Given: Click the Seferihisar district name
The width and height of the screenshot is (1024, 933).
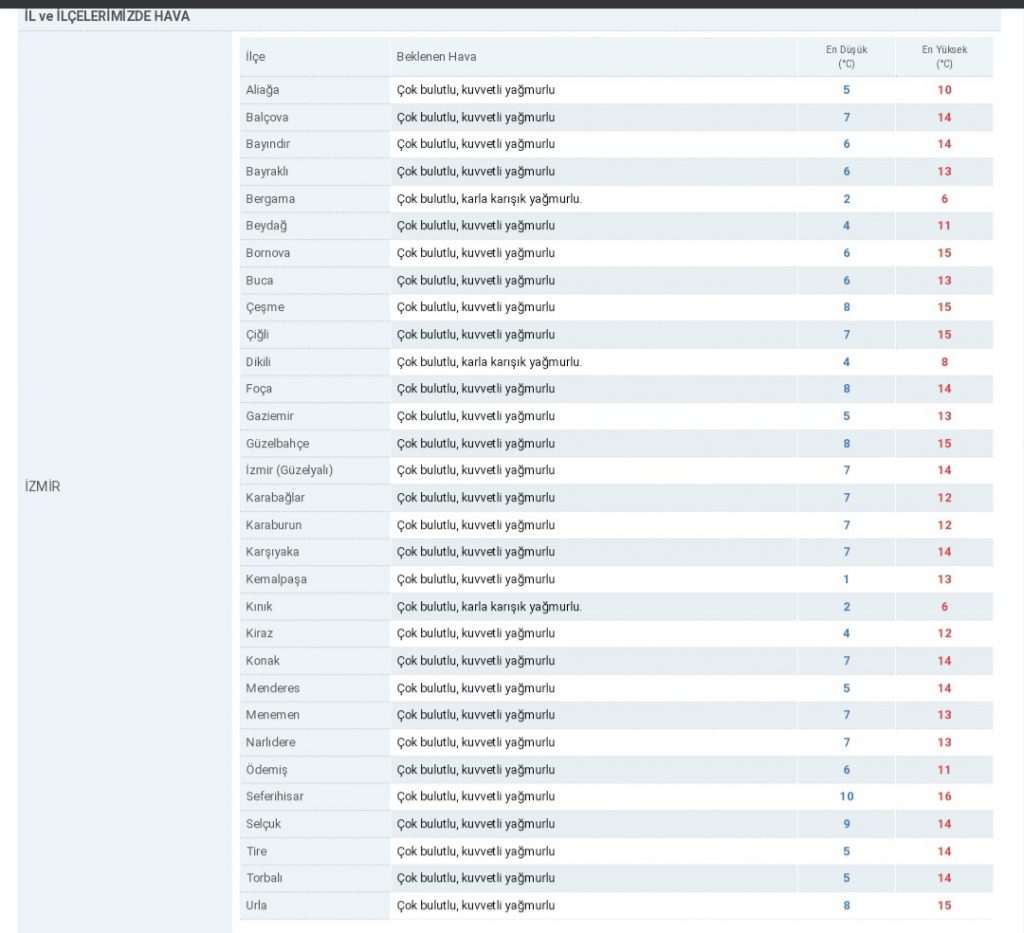Looking at the screenshot, I should [275, 797].
